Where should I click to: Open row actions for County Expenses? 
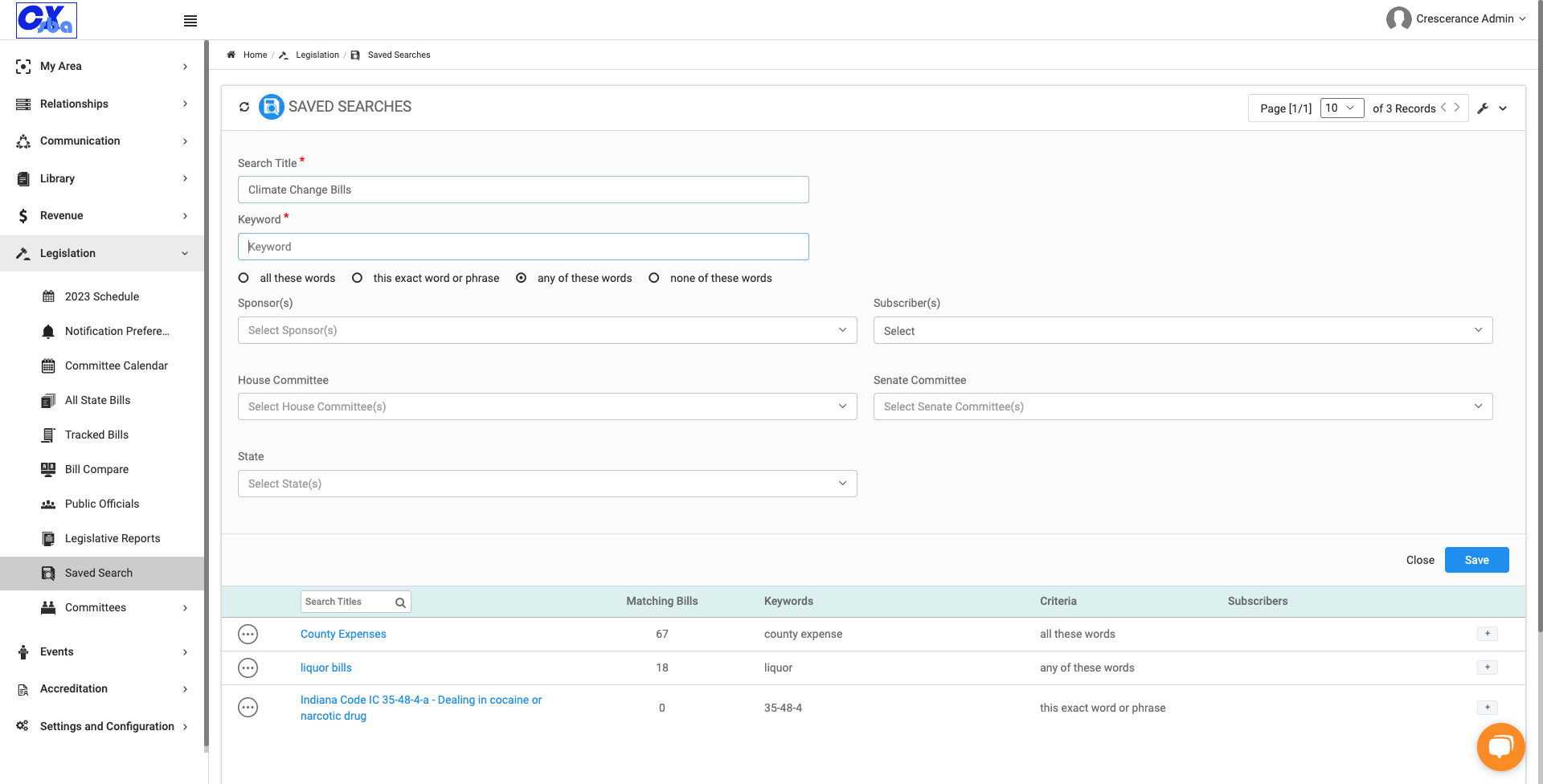click(248, 635)
